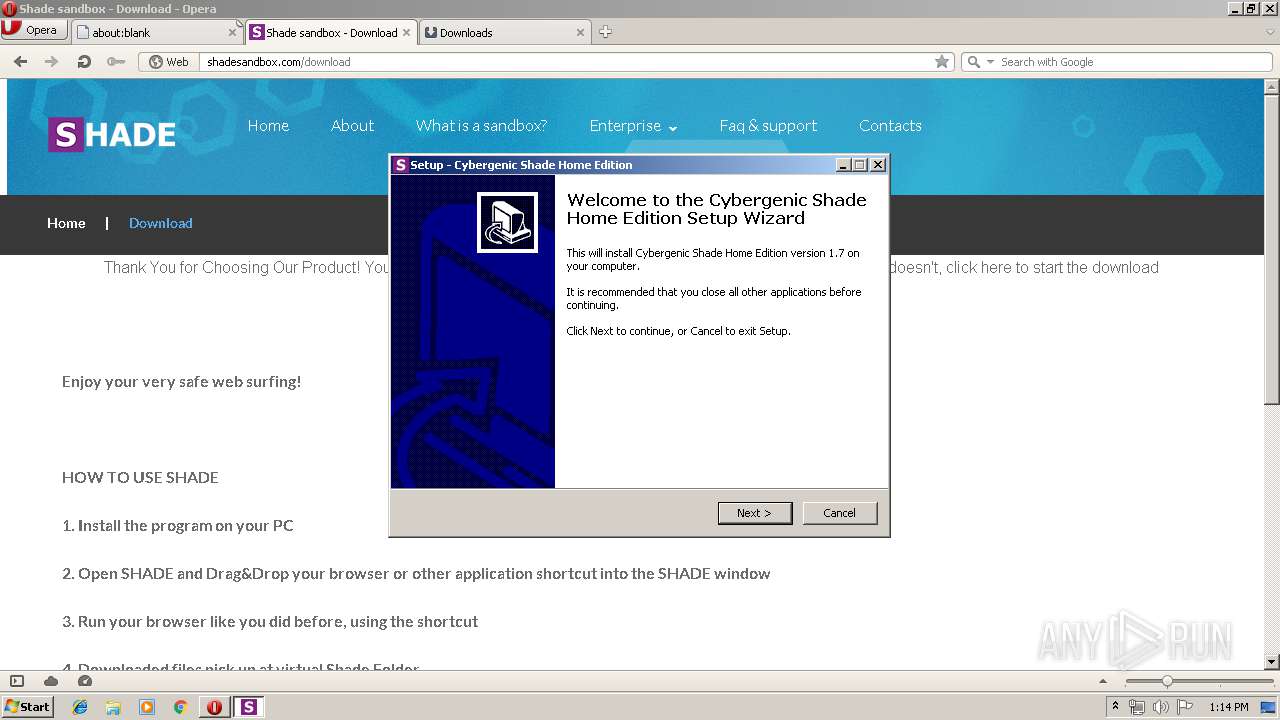Open About in the site navigation
Image resolution: width=1280 pixels, height=720 pixels.
click(352, 126)
